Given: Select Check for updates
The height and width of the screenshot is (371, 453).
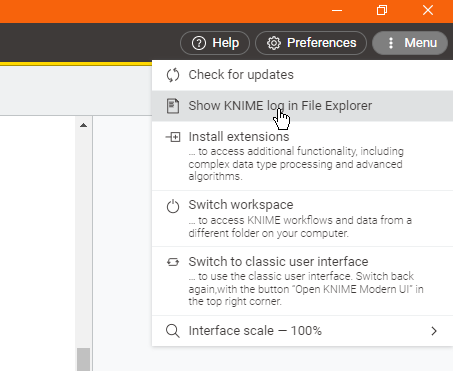Looking at the screenshot, I should click(302, 75).
